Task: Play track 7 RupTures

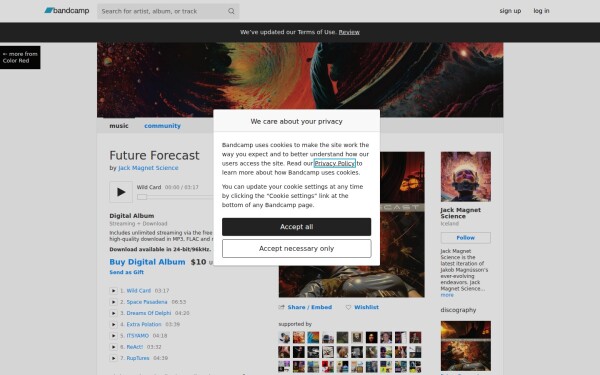Action: 113,358
